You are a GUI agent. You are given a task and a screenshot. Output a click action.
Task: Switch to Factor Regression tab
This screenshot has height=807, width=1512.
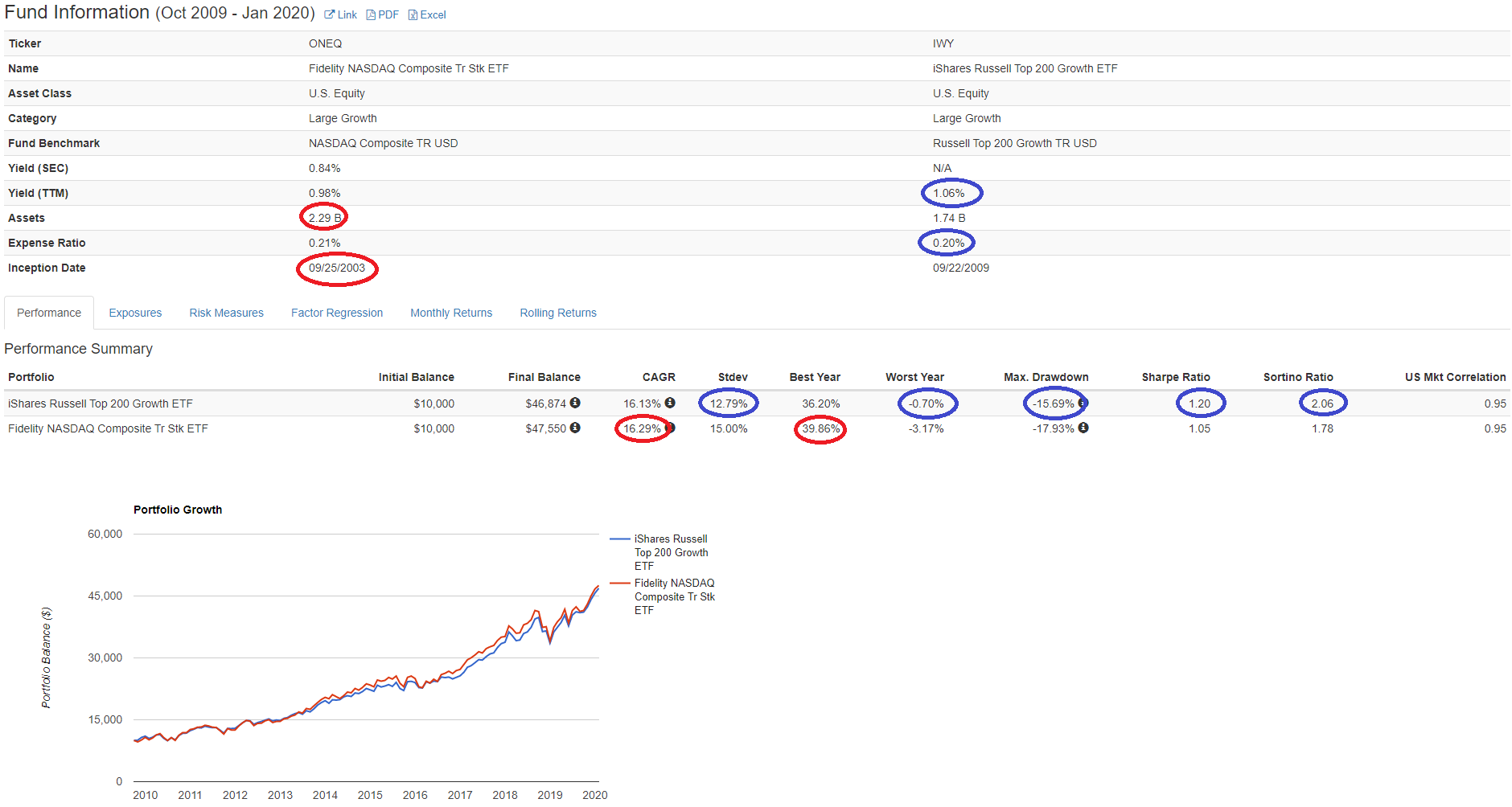(x=337, y=313)
